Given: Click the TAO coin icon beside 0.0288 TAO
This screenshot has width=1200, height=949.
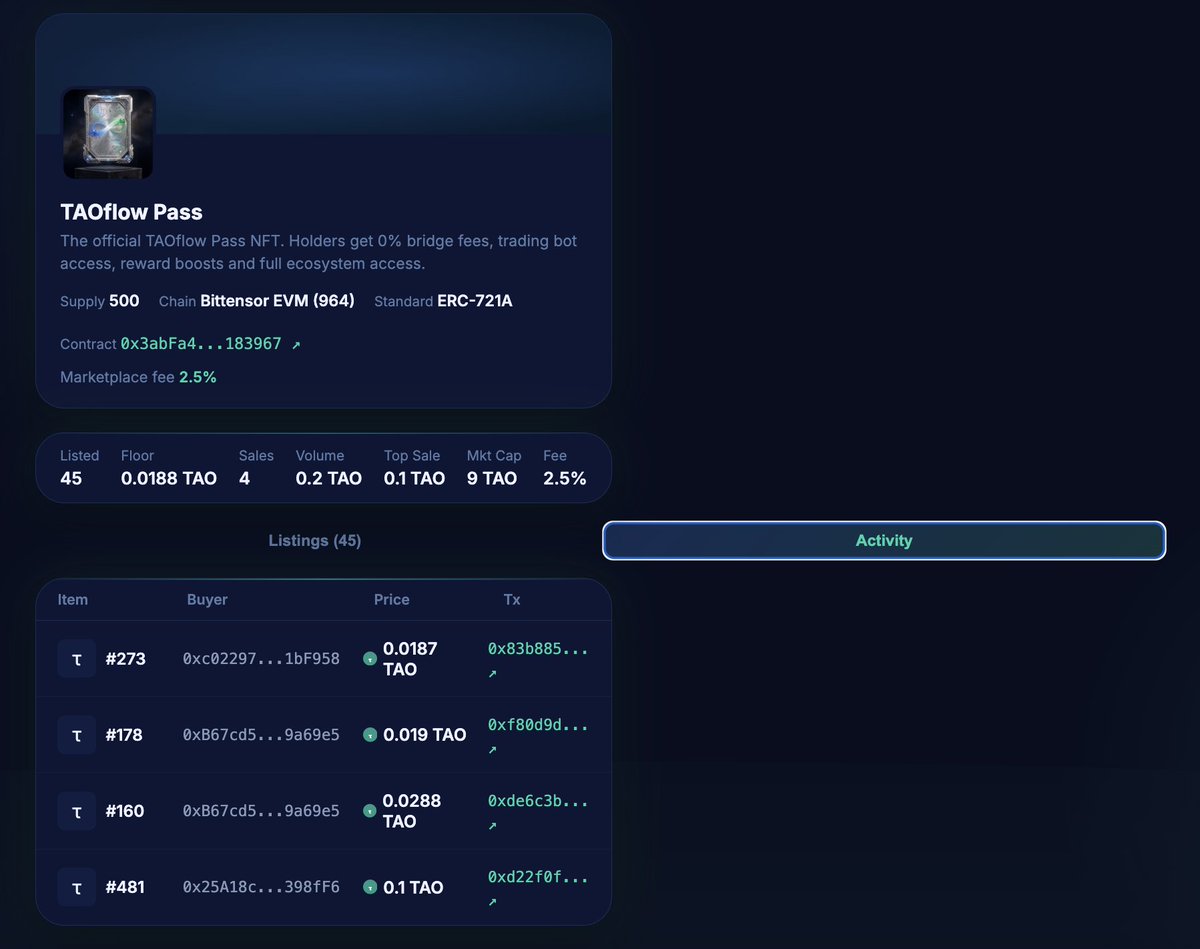Looking at the screenshot, I should tap(370, 811).
